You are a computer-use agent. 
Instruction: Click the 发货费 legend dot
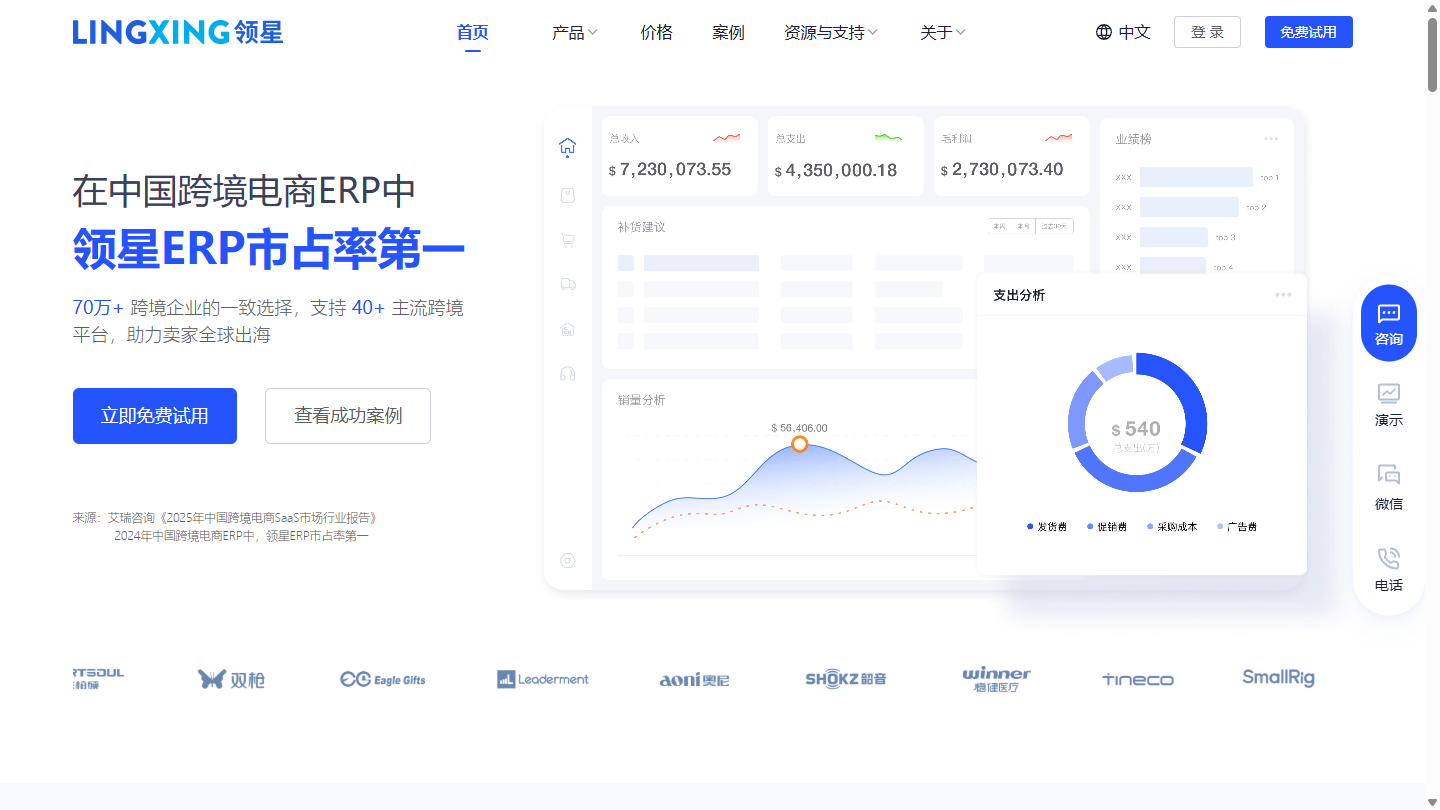click(1030, 527)
